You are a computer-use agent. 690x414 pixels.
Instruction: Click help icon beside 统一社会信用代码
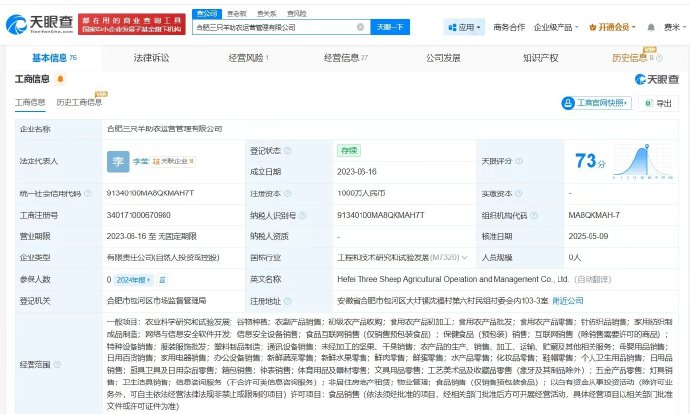click(88, 193)
